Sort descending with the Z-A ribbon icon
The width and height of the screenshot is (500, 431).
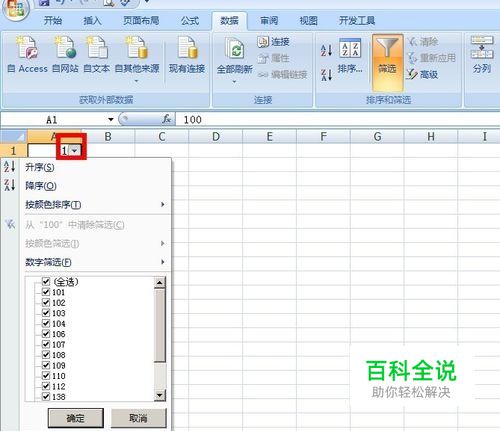pos(326,75)
